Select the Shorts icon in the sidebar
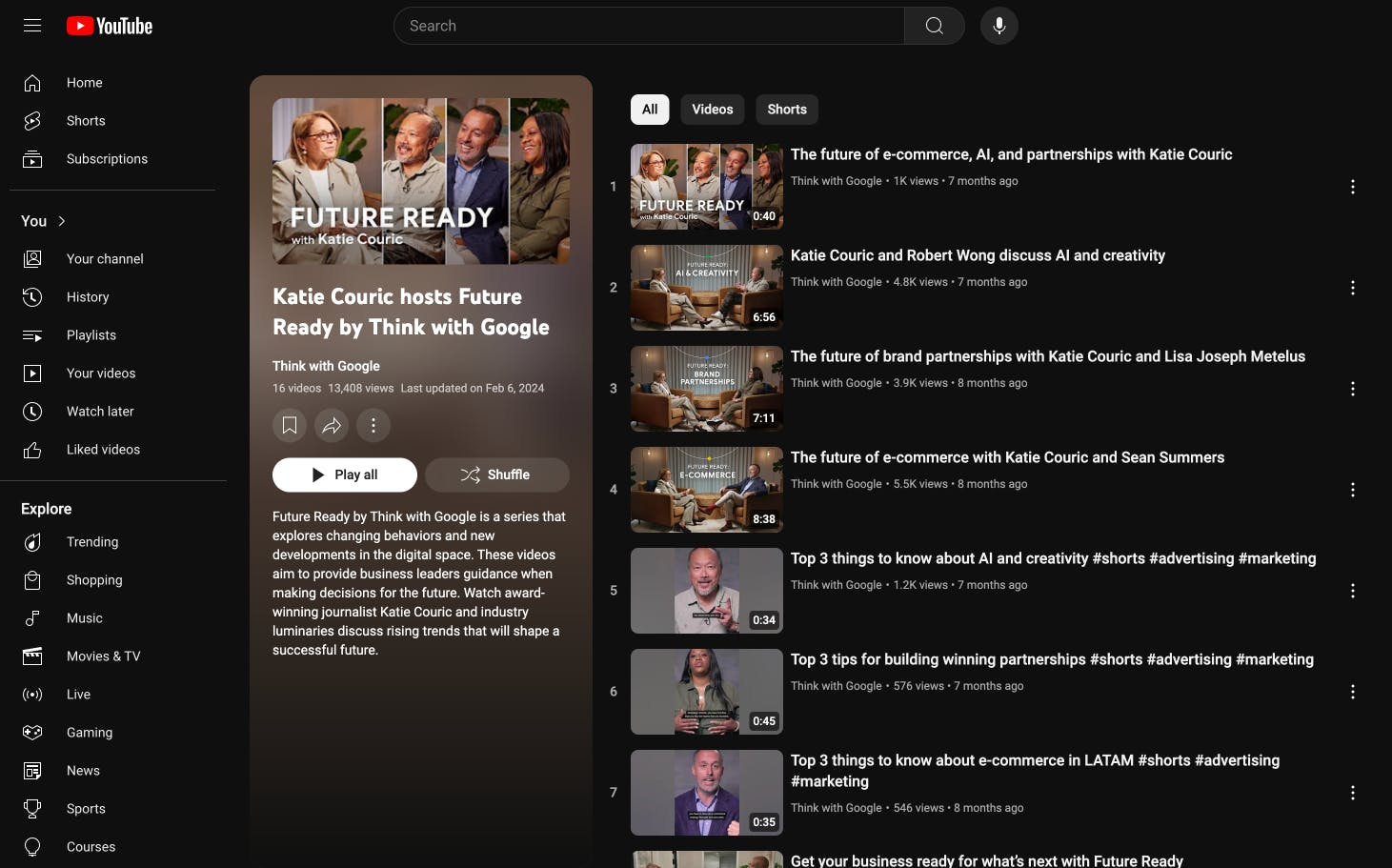The width and height of the screenshot is (1392, 868). click(32, 121)
